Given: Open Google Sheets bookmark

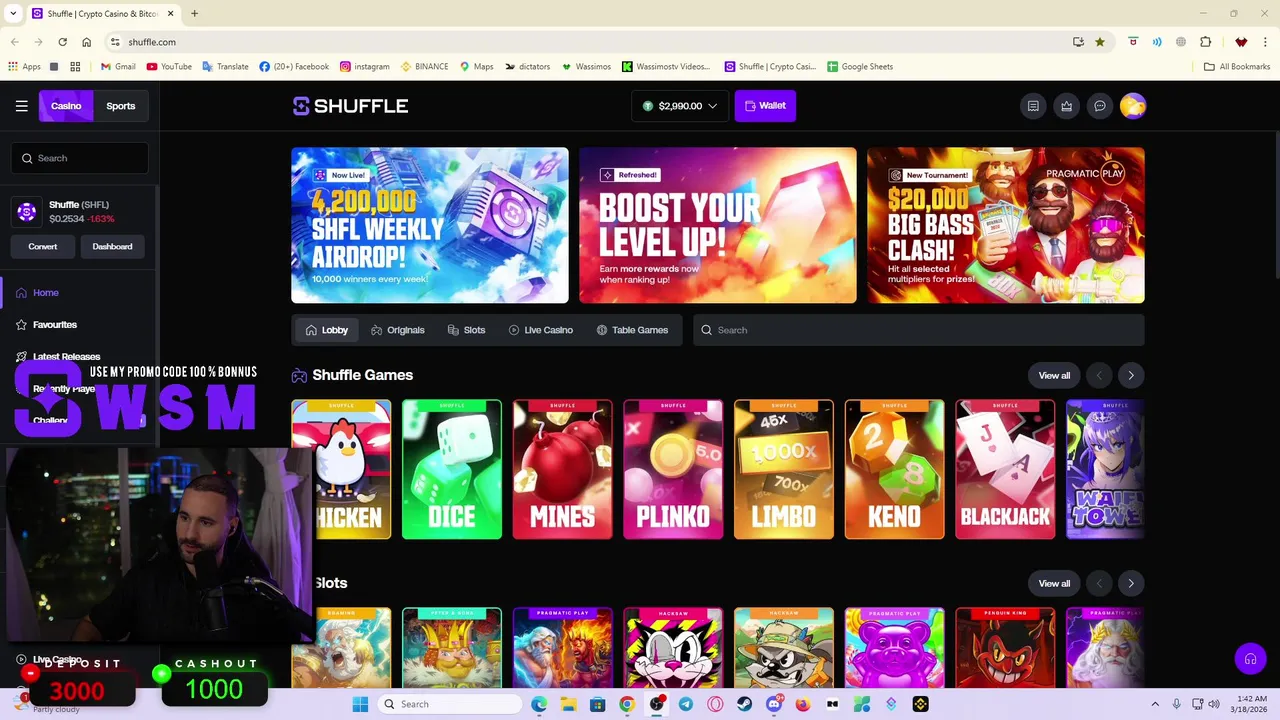Looking at the screenshot, I should point(860,67).
